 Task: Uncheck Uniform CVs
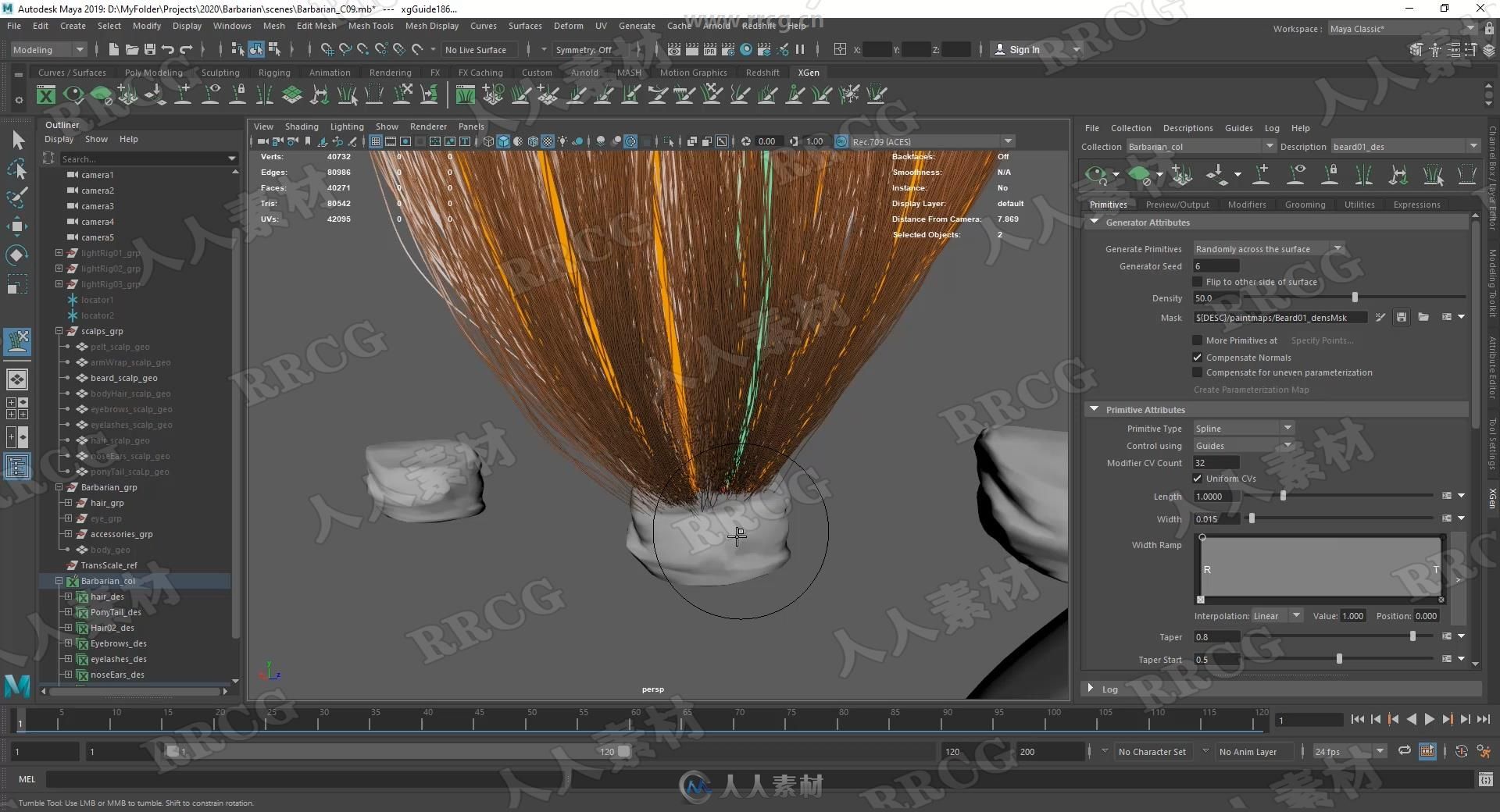1197,479
